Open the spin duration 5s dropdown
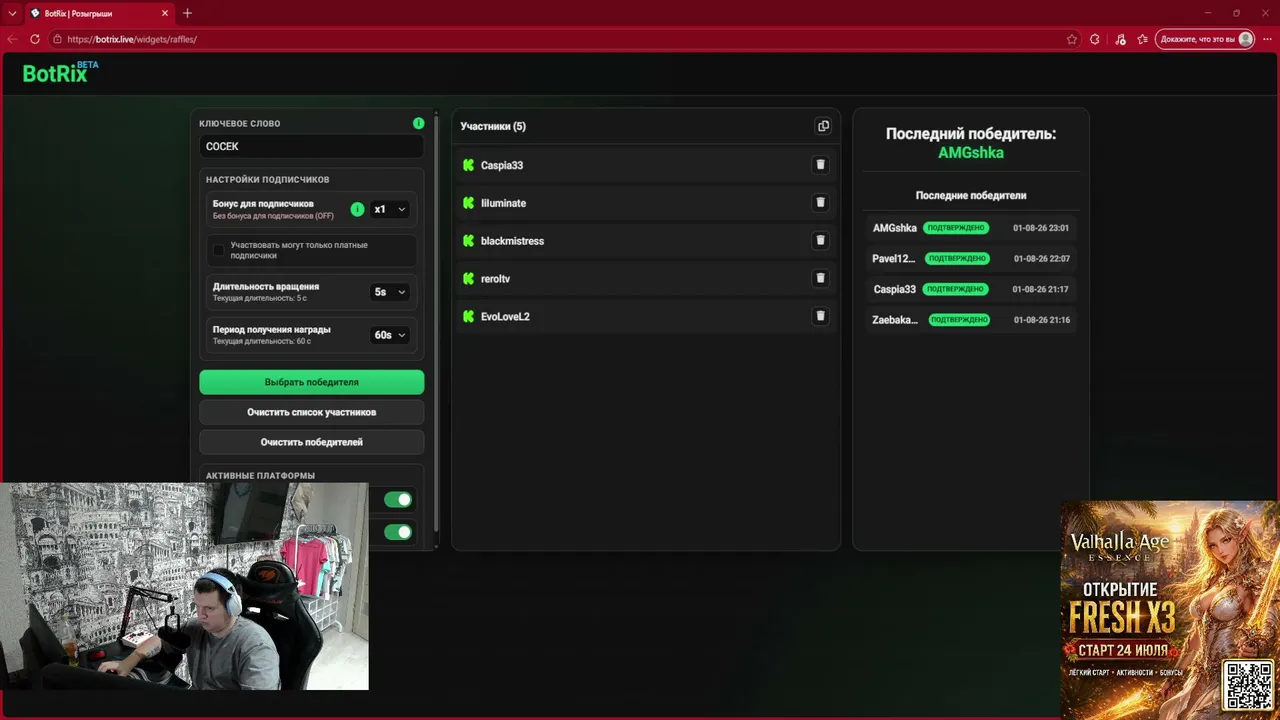Image resolution: width=1280 pixels, height=720 pixels. point(390,292)
